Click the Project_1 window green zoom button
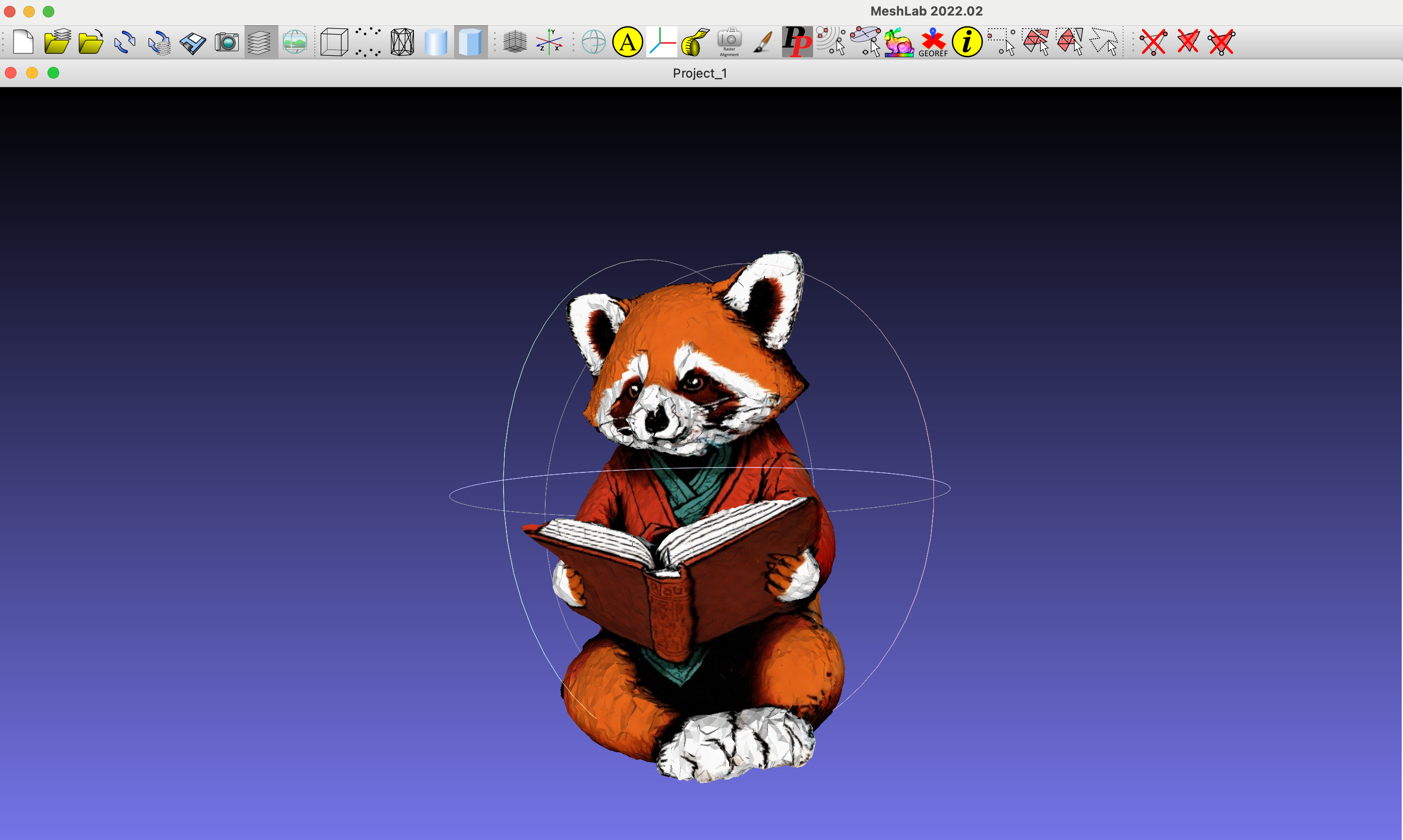This screenshot has height=840, width=1403. 53,73
